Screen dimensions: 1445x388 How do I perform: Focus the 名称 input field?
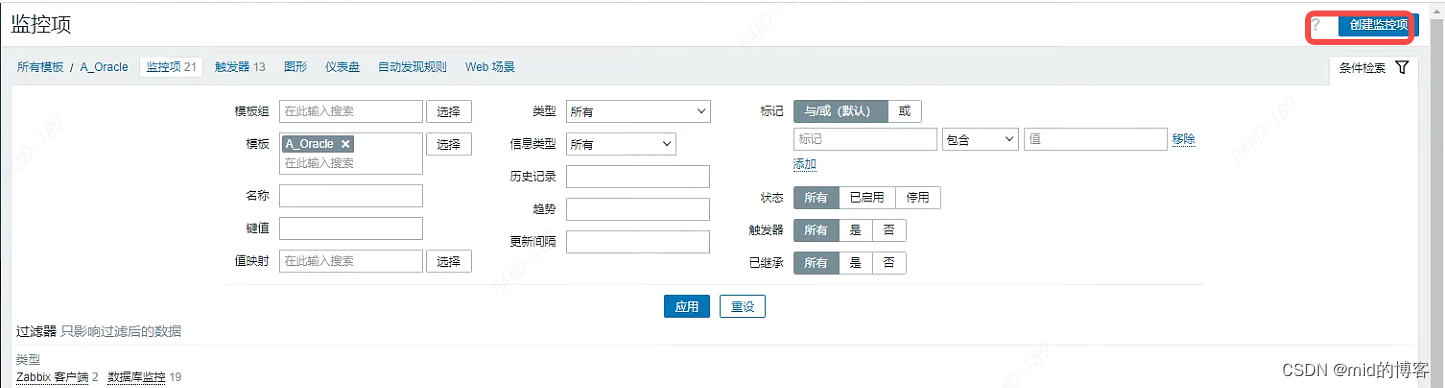click(351, 196)
